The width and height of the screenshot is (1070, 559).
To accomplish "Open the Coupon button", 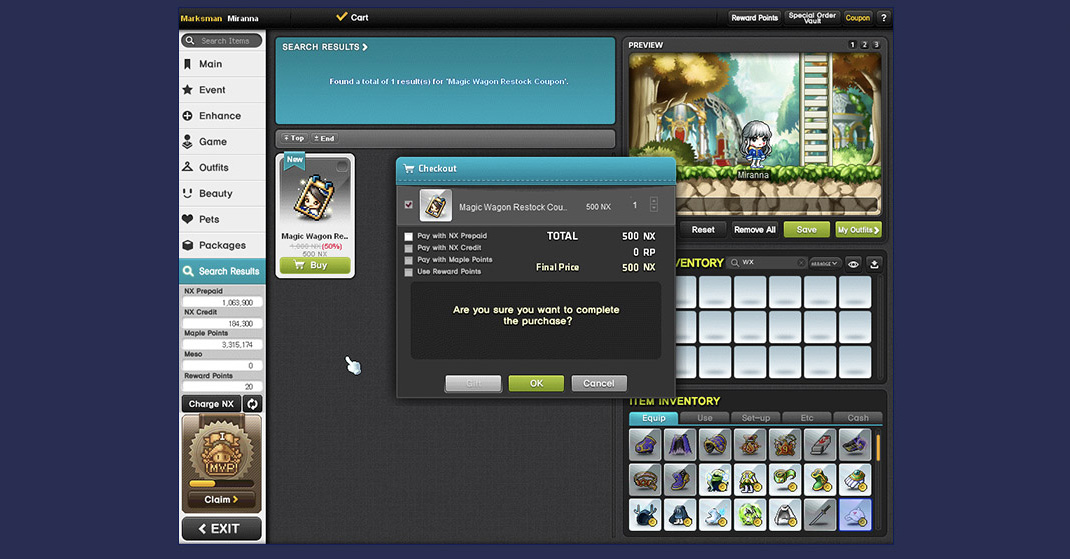I will pyautogui.click(x=858, y=18).
